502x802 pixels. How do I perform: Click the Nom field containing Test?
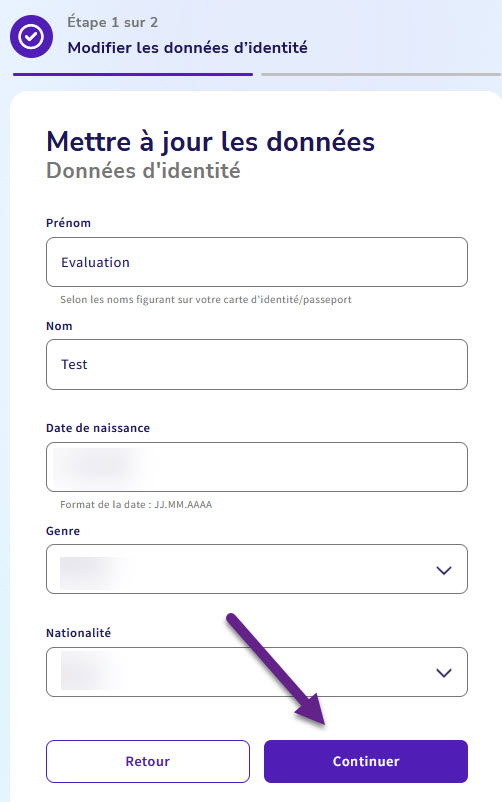point(257,364)
